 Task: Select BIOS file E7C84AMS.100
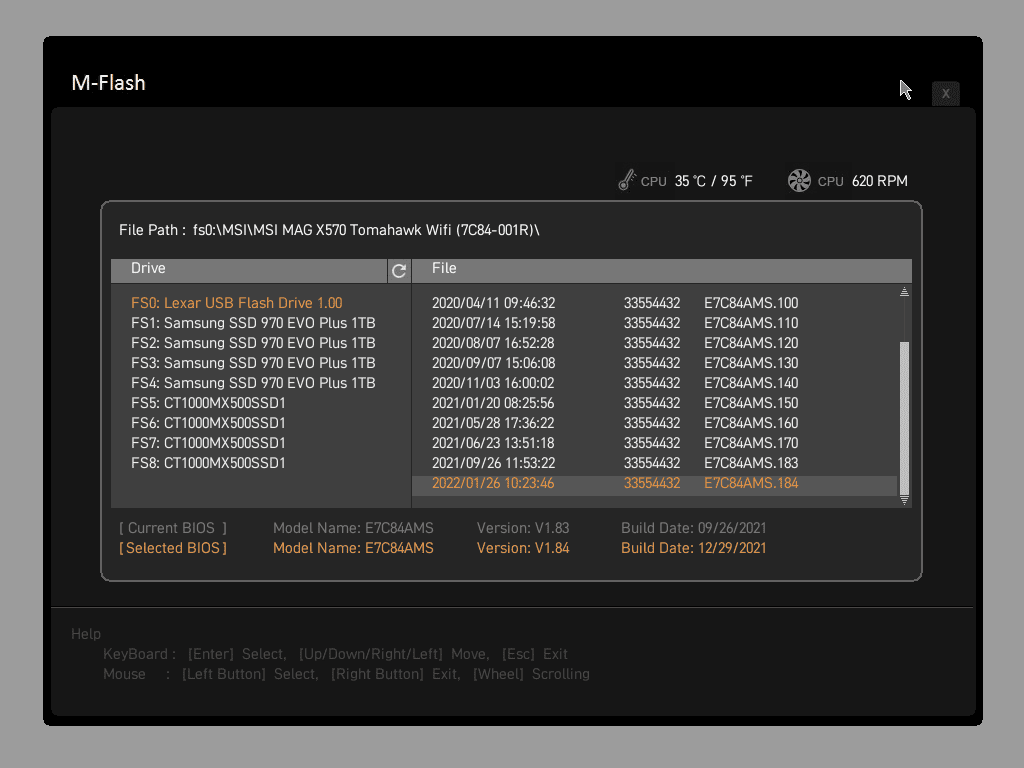[x=751, y=303]
